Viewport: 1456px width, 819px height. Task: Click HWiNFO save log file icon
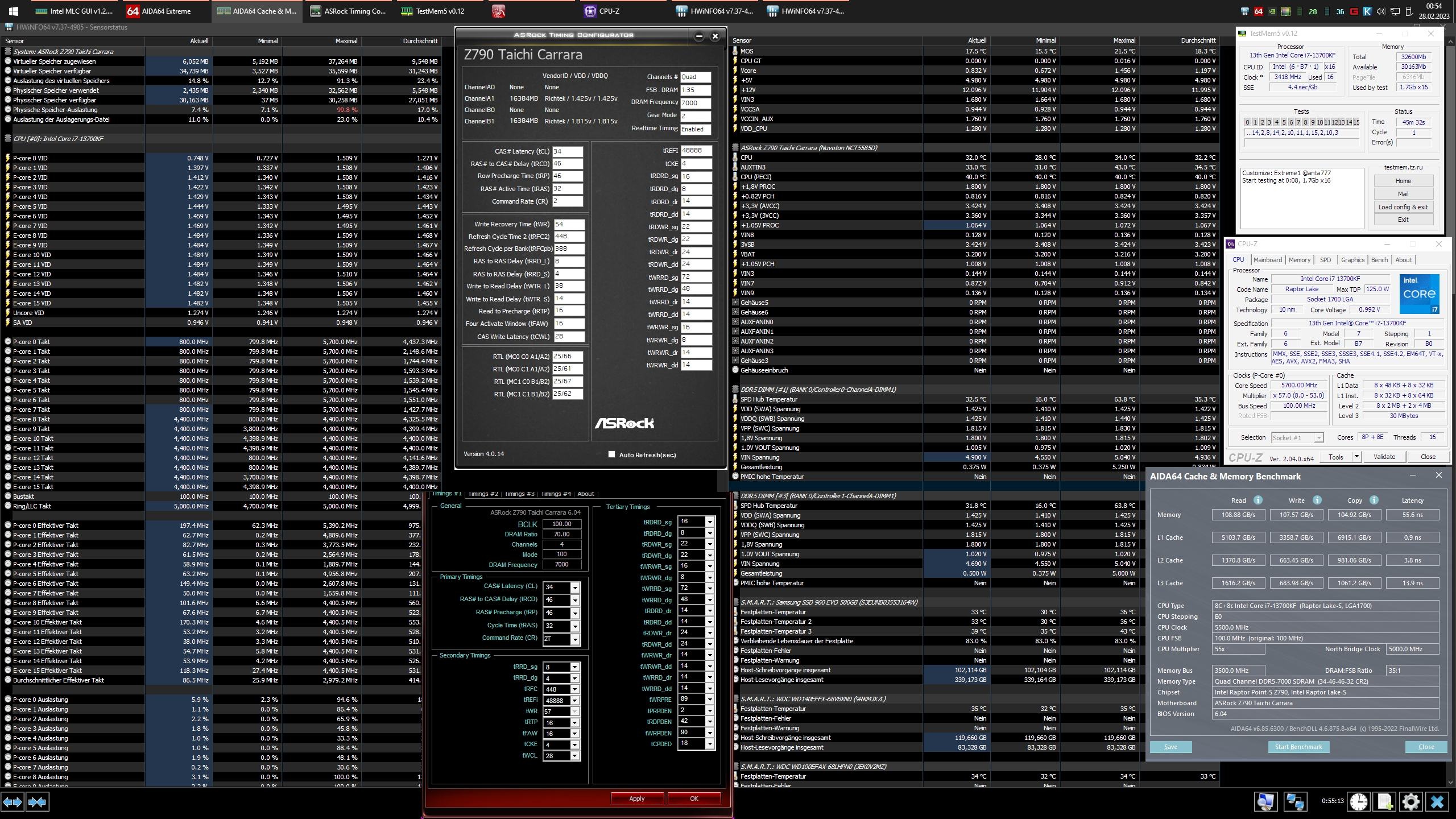pos(1384,802)
